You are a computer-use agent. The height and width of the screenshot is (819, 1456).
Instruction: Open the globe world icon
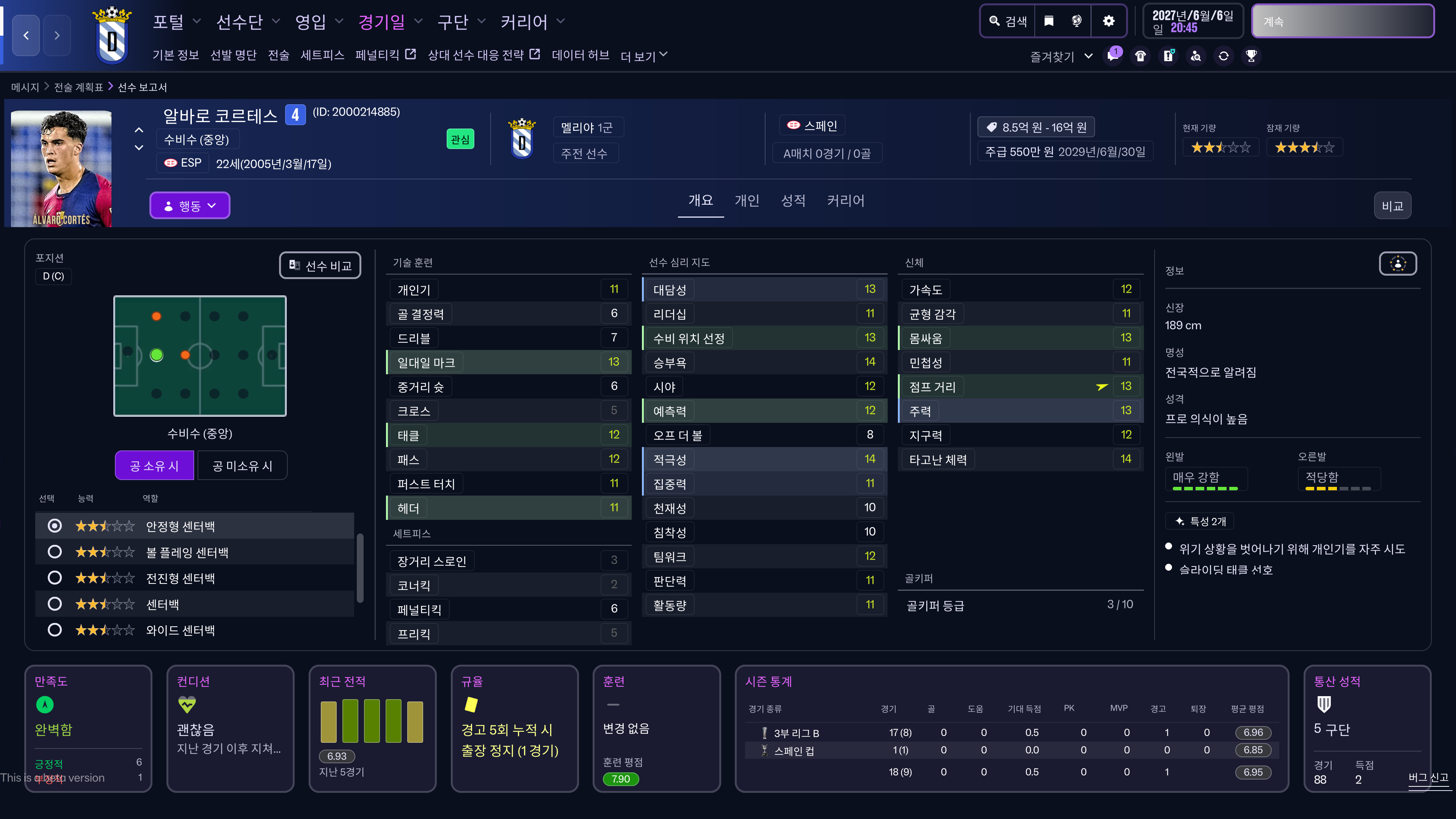coord(1076,22)
